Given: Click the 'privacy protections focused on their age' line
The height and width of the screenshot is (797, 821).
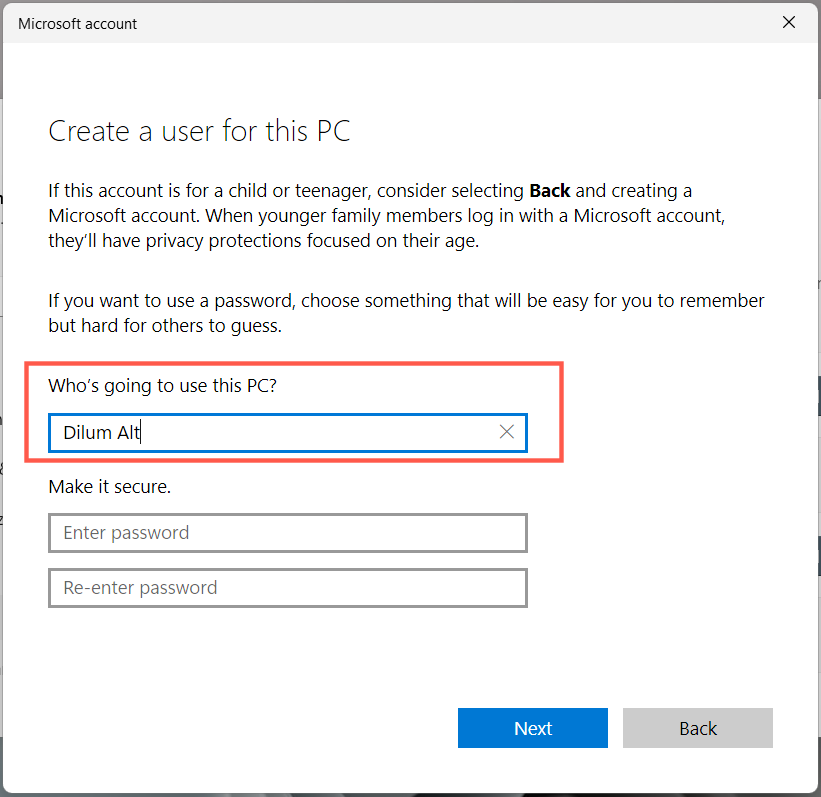Looking at the screenshot, I should point(263,242).
